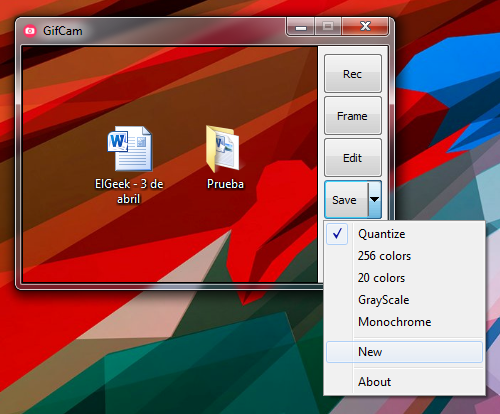Open the Edit button
This screenshot has height=414, width=500.
[353, 158]
